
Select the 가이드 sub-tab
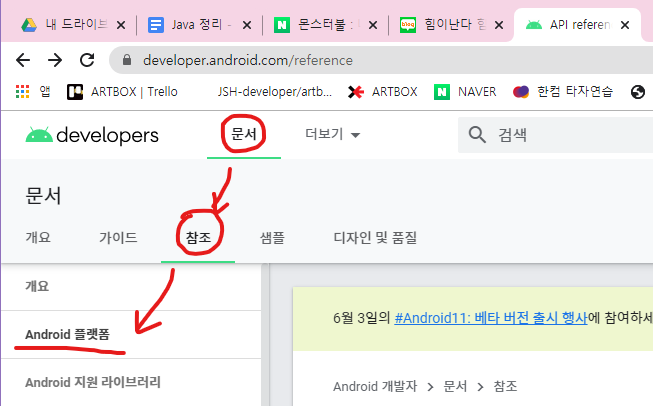click(118, 238)
